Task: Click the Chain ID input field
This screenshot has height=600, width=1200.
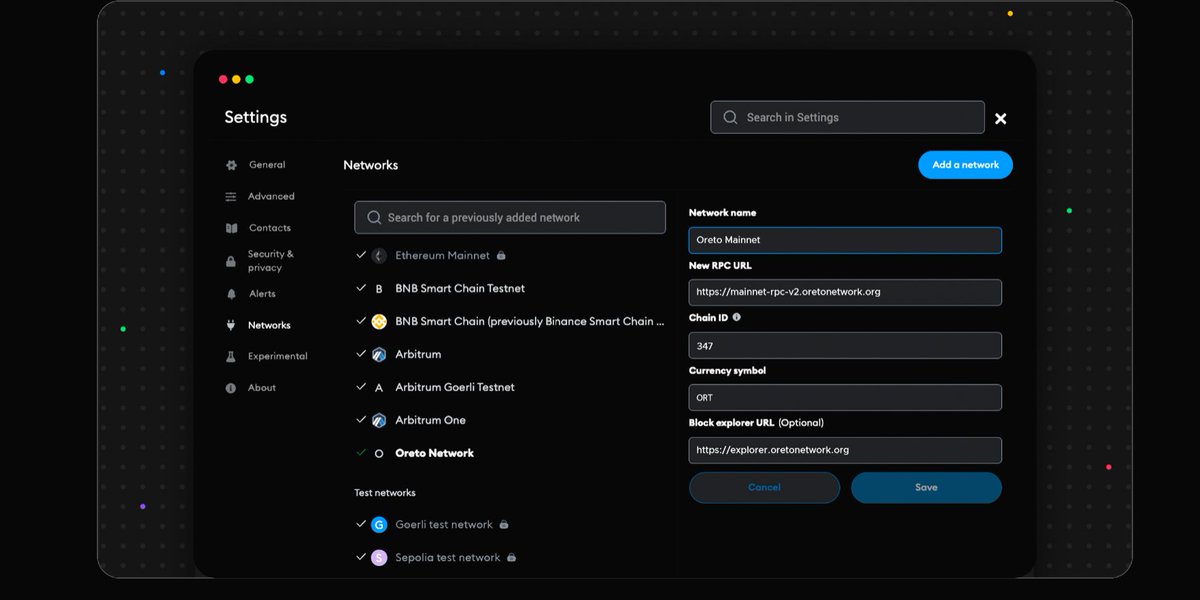Action: pos(845,345)
